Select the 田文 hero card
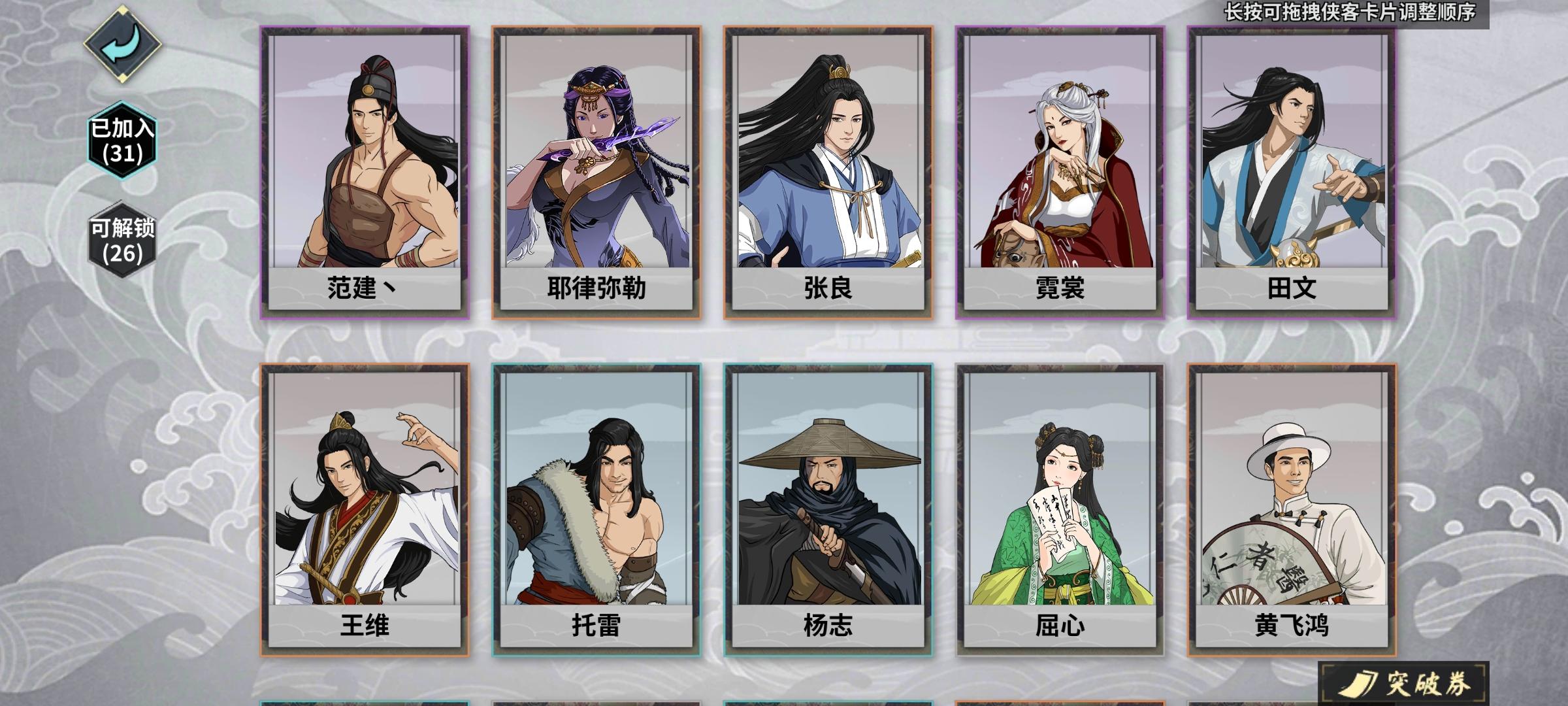This screenshot has height=706, width=1568. (1292, 173)
